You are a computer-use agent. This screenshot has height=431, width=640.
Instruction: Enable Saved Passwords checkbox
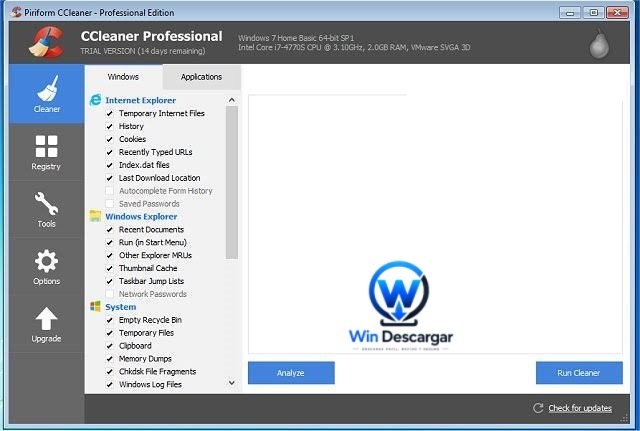tap(109, 204)
